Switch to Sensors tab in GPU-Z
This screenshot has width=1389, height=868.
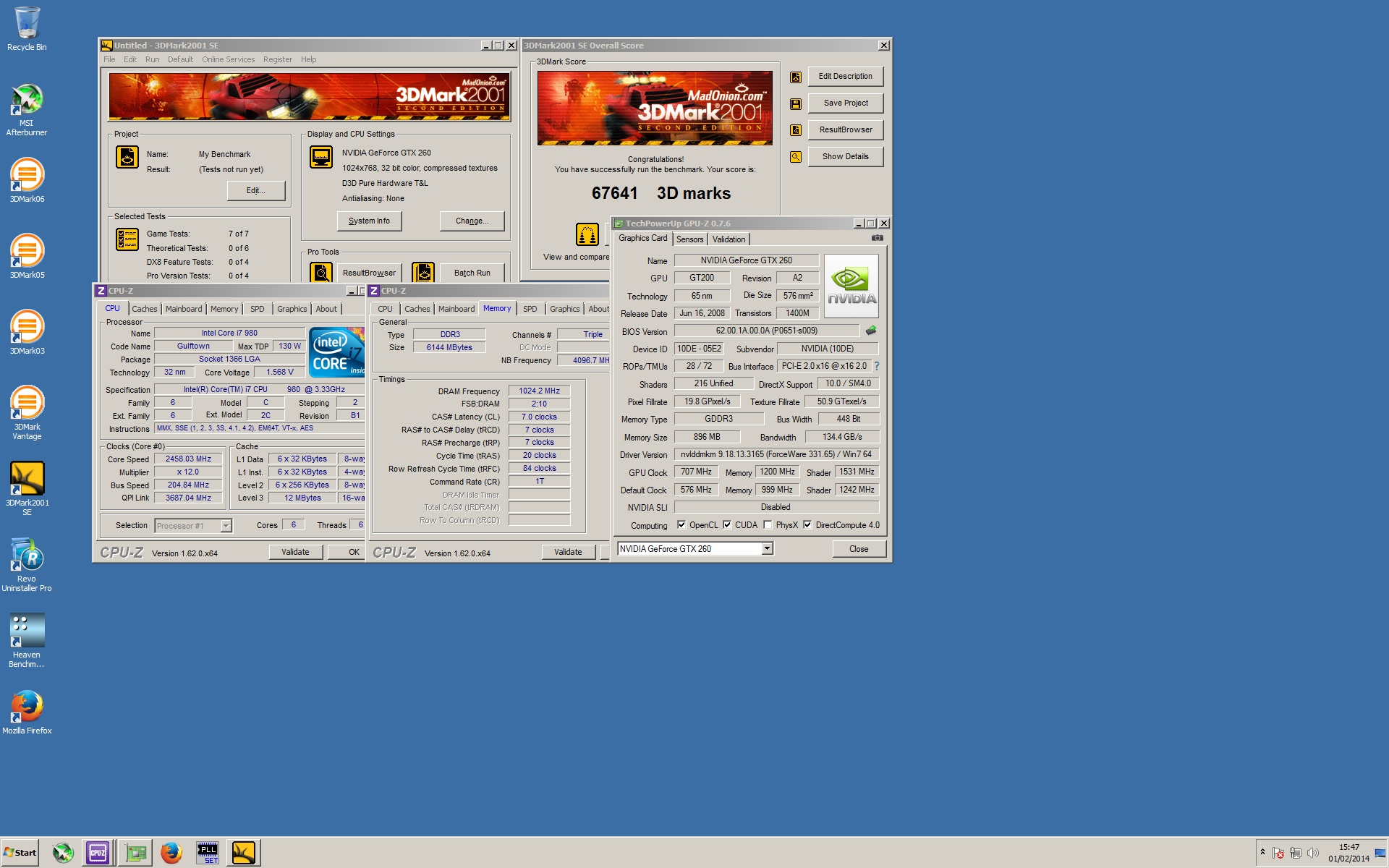[689, 239]
